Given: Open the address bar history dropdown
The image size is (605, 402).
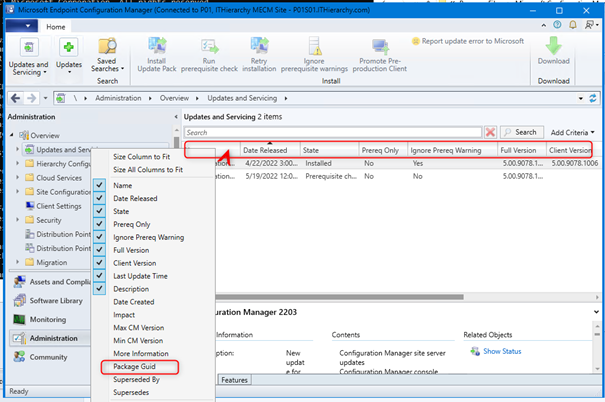Looking at the screenshot, I should point(581,98).
